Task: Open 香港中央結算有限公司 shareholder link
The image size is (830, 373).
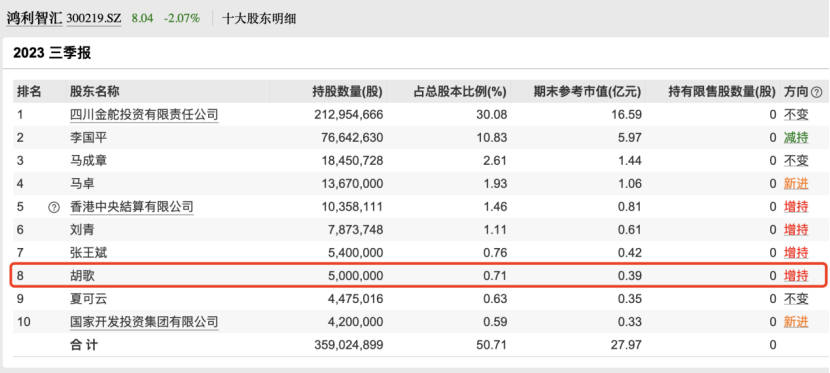Action: click(x=132, y=207)
